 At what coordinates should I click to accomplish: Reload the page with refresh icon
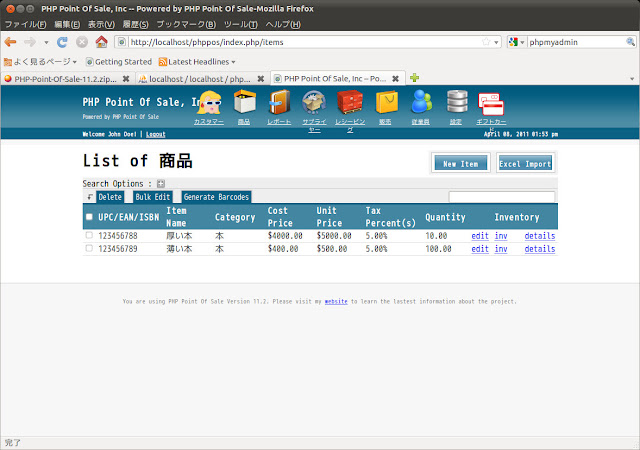coord(62,42)
